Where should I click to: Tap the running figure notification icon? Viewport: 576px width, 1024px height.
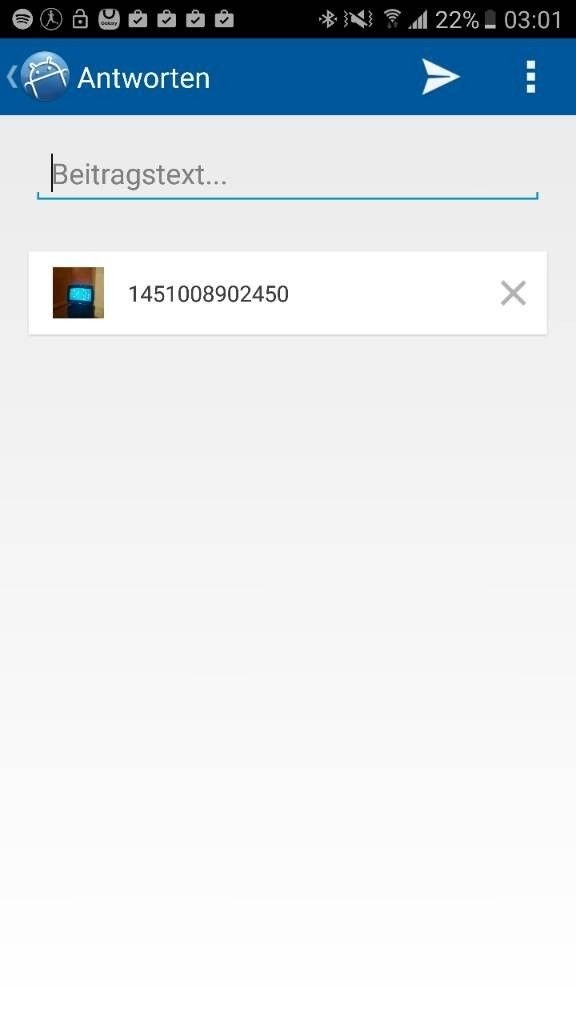point(51,20)
